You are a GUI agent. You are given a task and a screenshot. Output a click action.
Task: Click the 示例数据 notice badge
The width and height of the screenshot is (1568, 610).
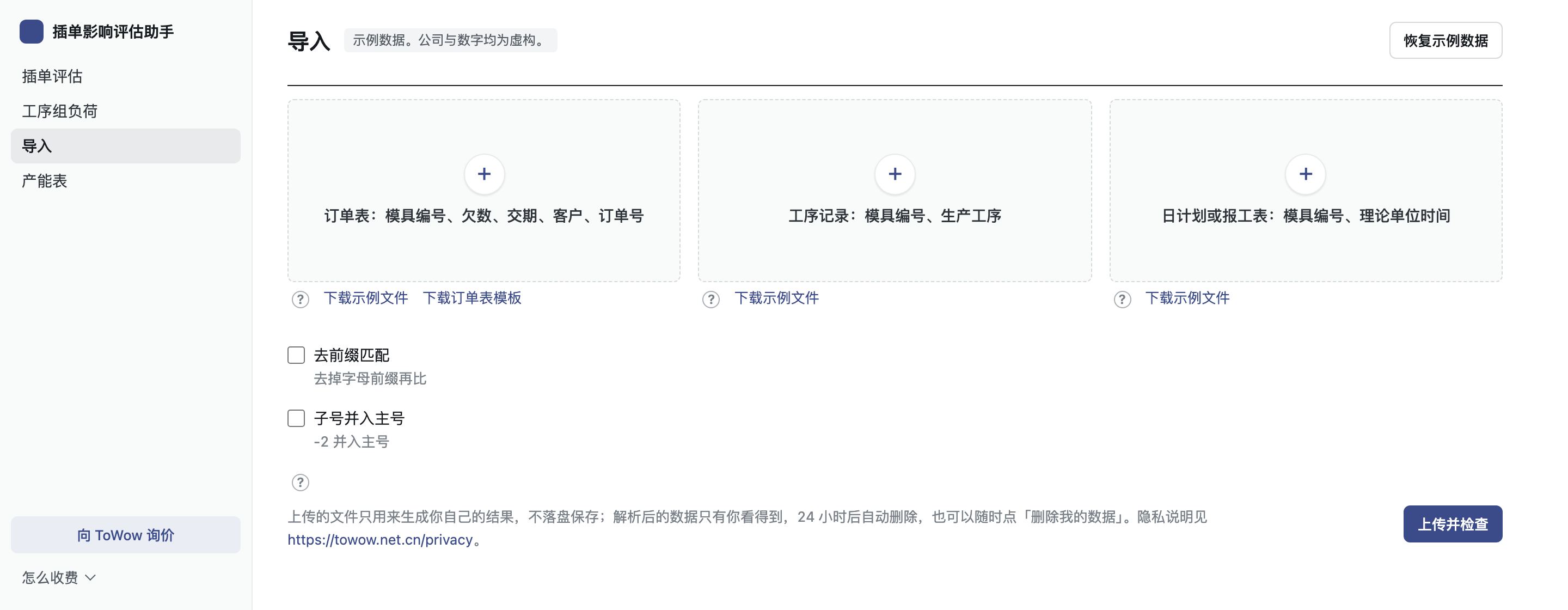point(450,40)
